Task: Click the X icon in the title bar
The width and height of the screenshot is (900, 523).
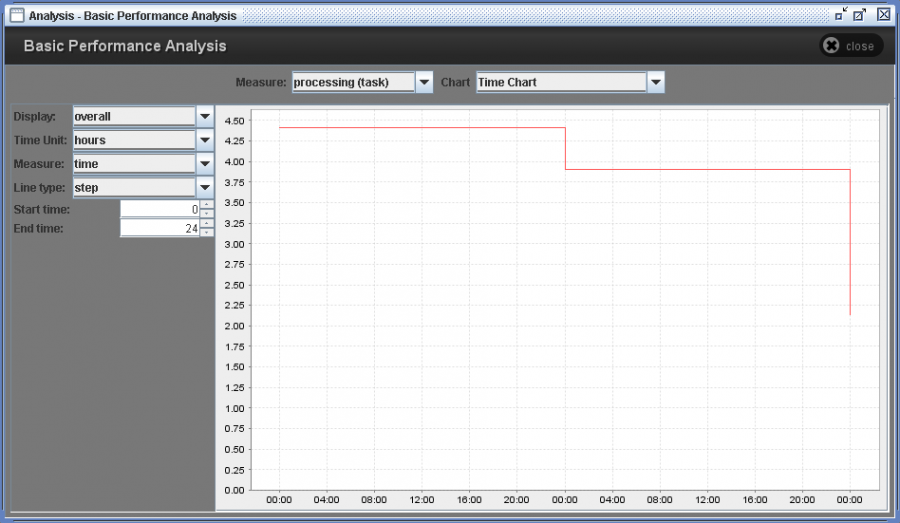Action: [x=883, y=15]
